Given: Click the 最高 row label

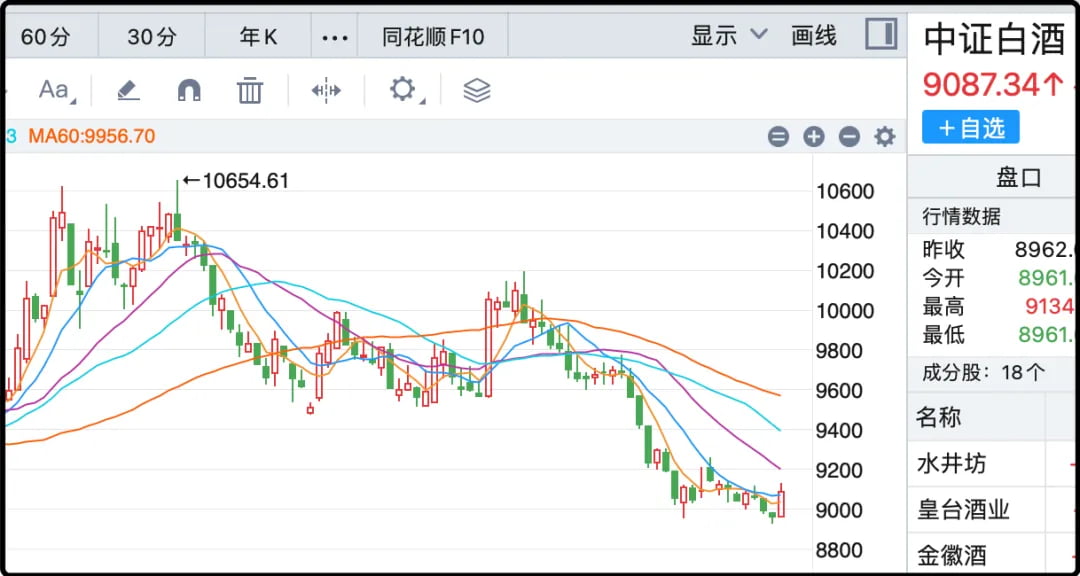Looking at the screenshot, I should [944, 307].
